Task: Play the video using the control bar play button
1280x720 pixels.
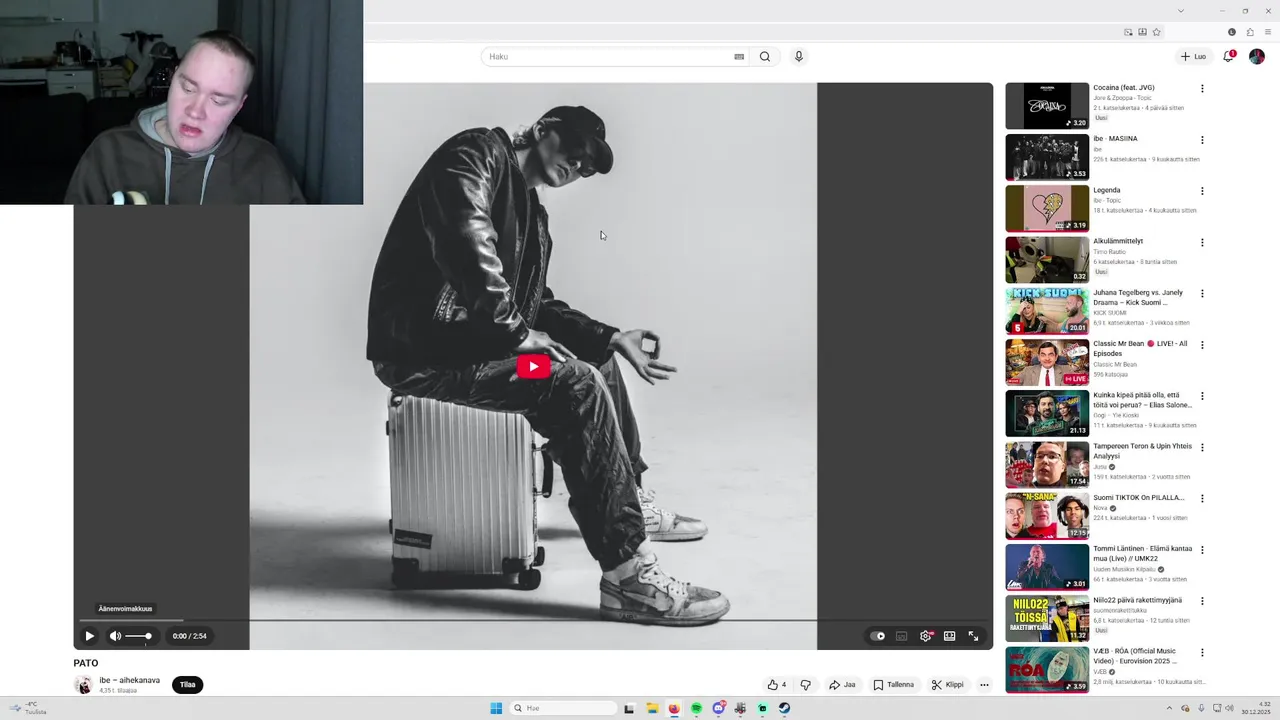Action: pyautogui.click(x=89, y=636)
